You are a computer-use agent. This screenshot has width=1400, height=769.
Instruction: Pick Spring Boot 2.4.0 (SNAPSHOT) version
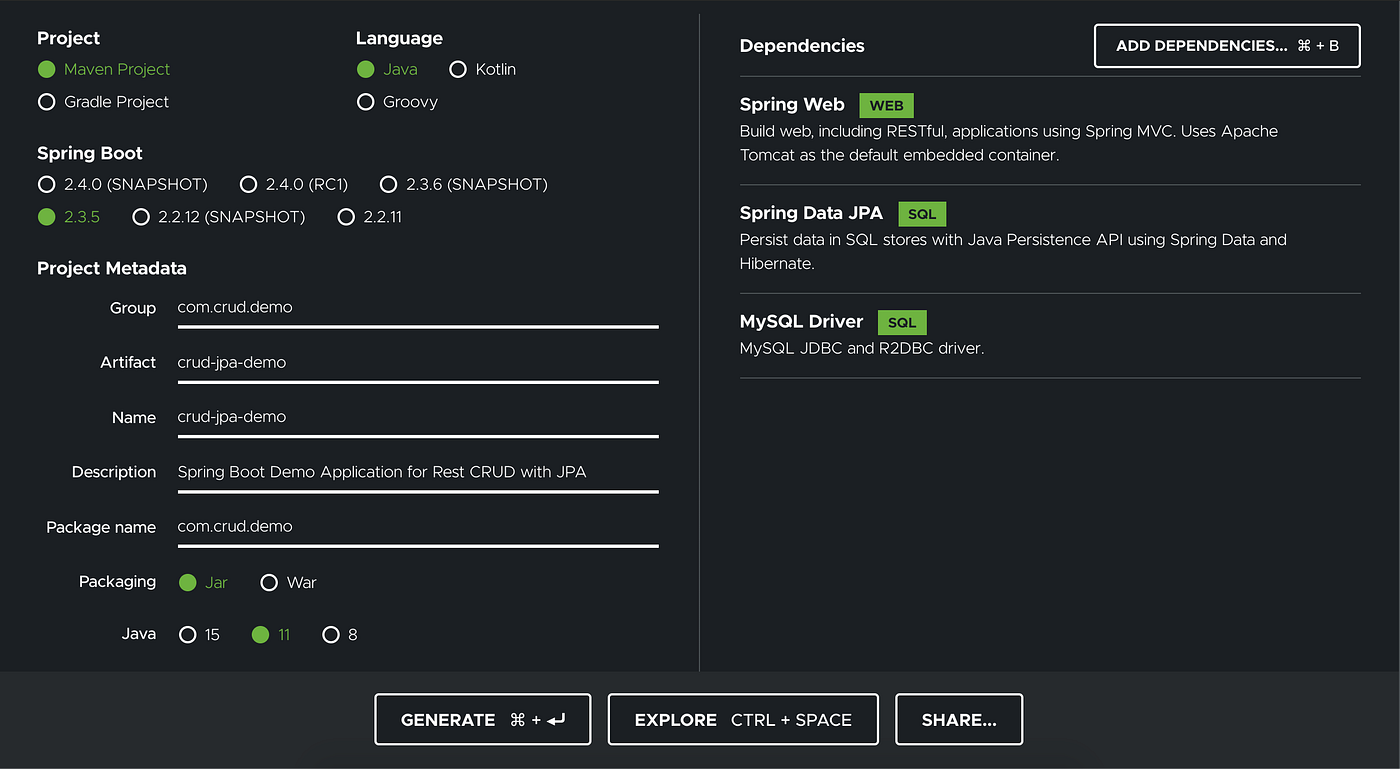(122, 184)
